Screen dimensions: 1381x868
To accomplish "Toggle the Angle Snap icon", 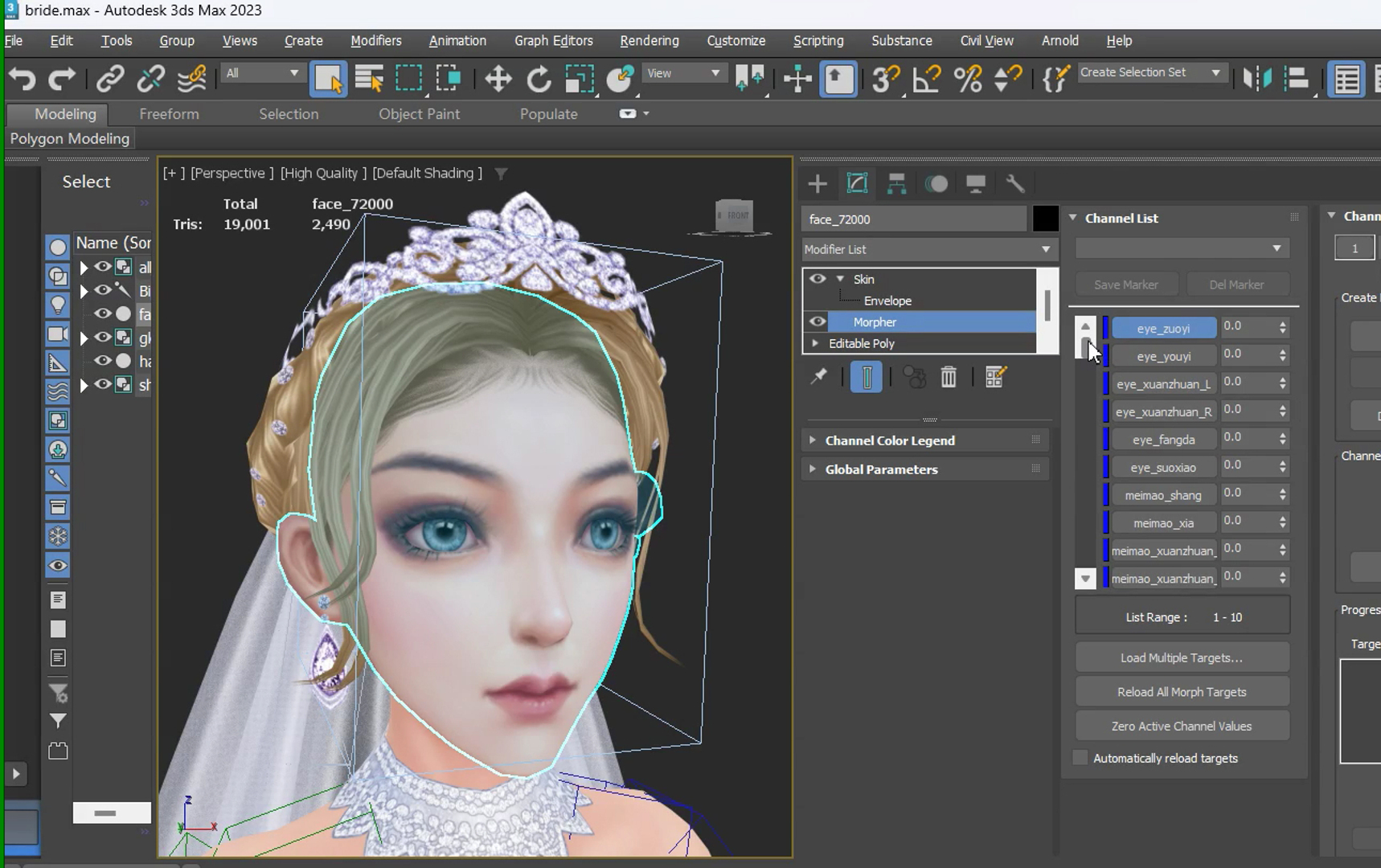I will pos(927,79).
